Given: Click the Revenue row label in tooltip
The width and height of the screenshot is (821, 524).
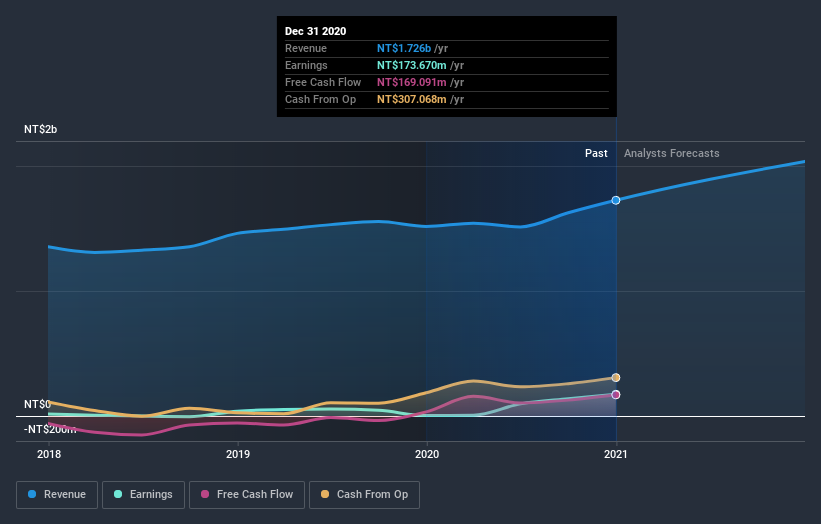Looking at the screenshot, I should [306, 48].
